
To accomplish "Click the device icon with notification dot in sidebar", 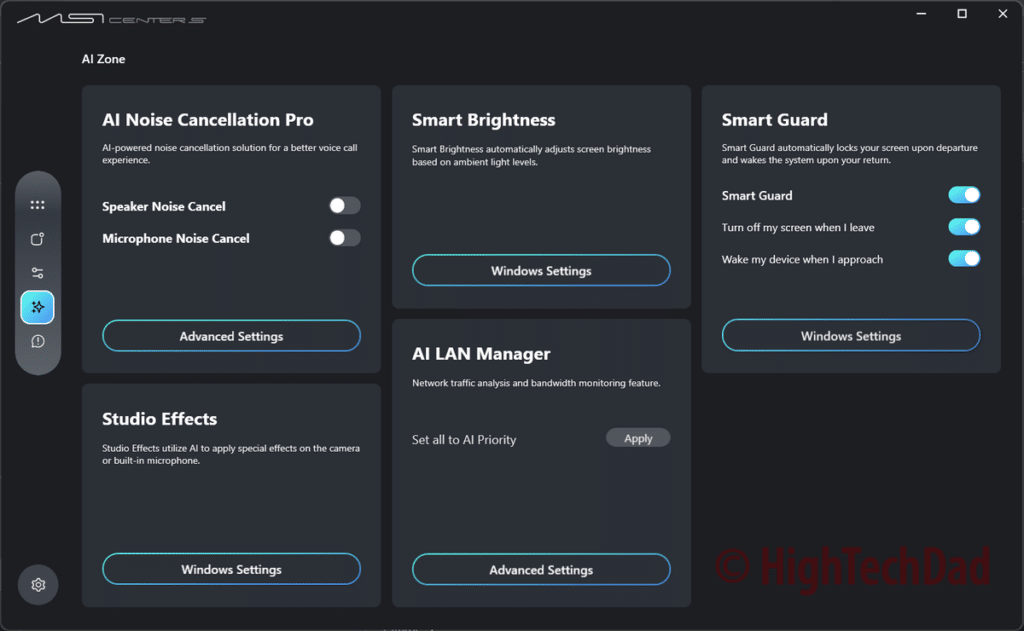I will pos(38,239).
